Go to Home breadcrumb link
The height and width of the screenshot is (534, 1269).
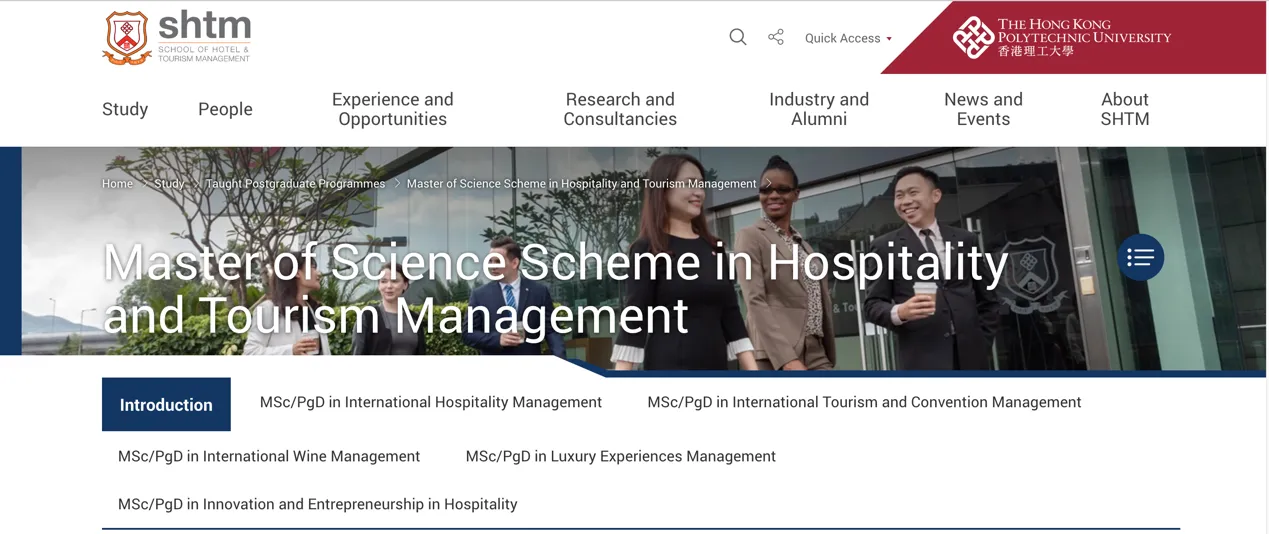click(117, 184)
